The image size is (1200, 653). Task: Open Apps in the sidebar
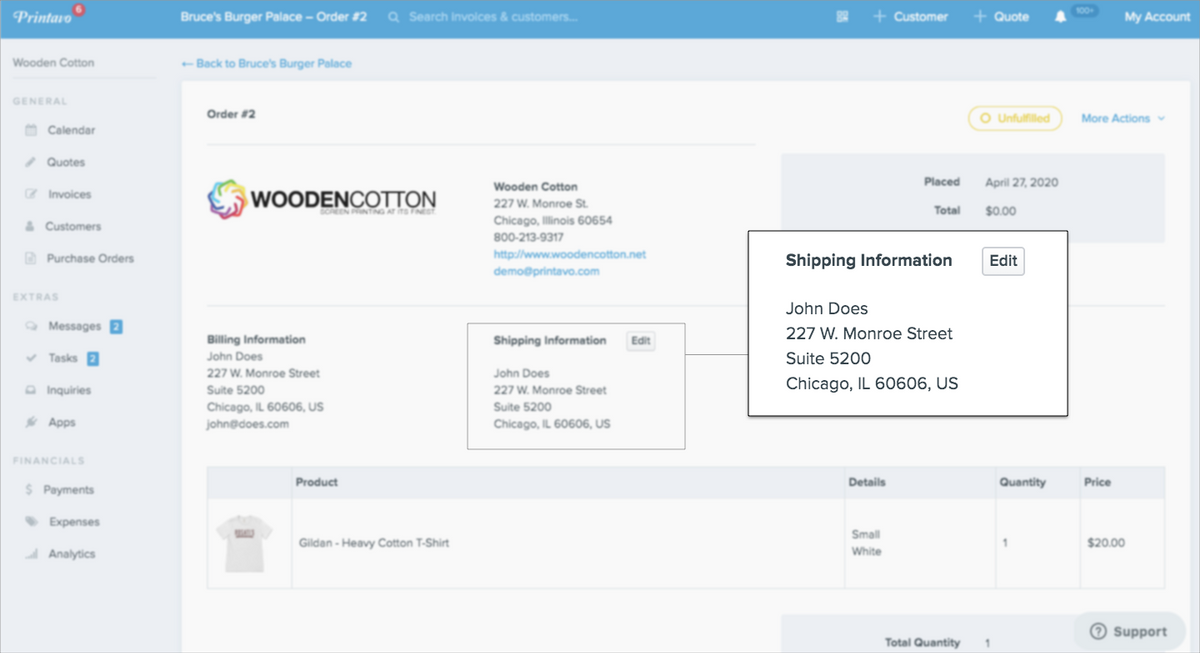click(60, 422)
